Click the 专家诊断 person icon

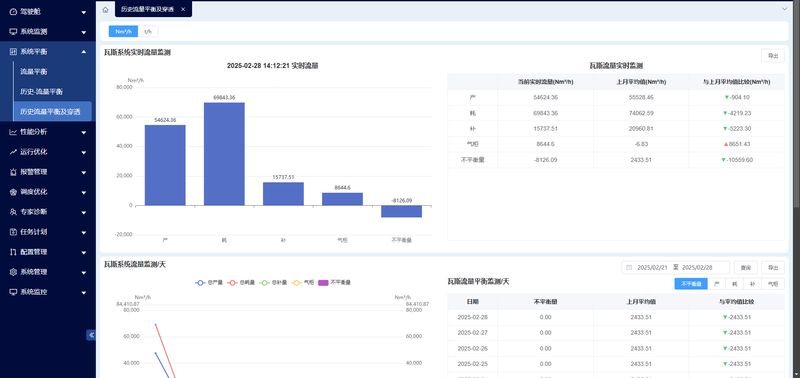pos(13,212)
